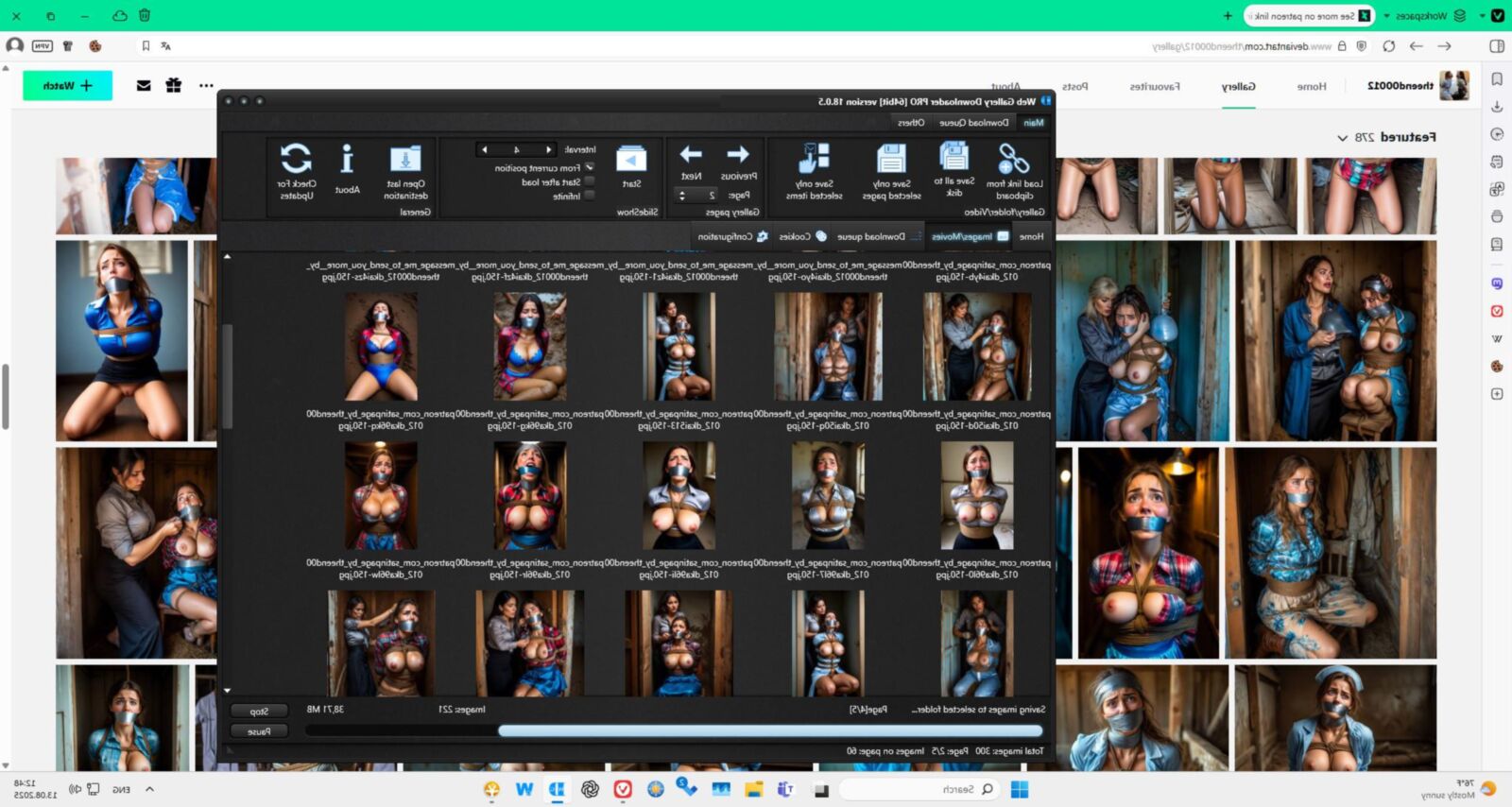Click the gift icon on DeviantArt page
This screenshot has width=1512, height=807.
coord(174,85)
